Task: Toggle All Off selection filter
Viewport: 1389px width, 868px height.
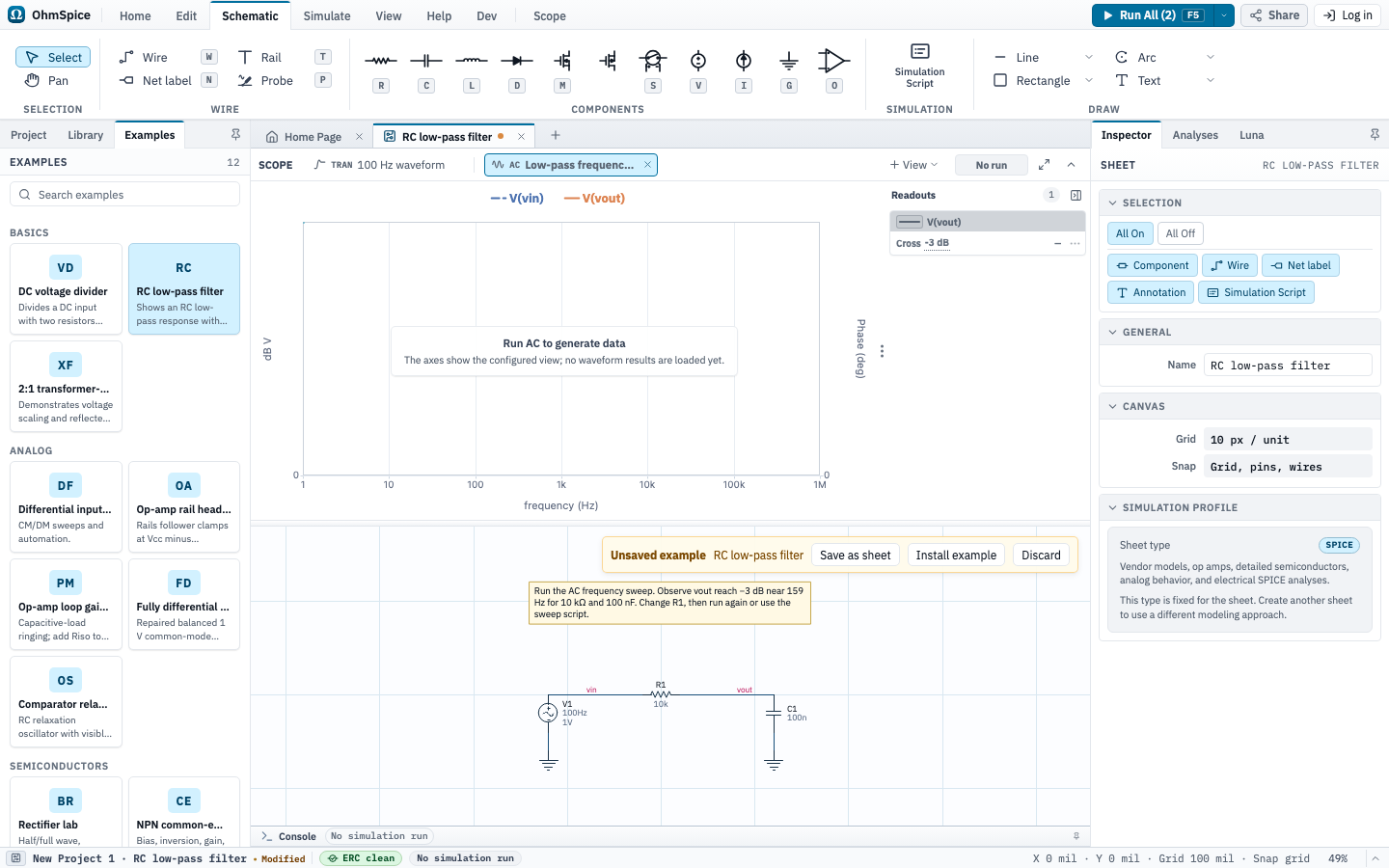Action: pos(1180,233)
